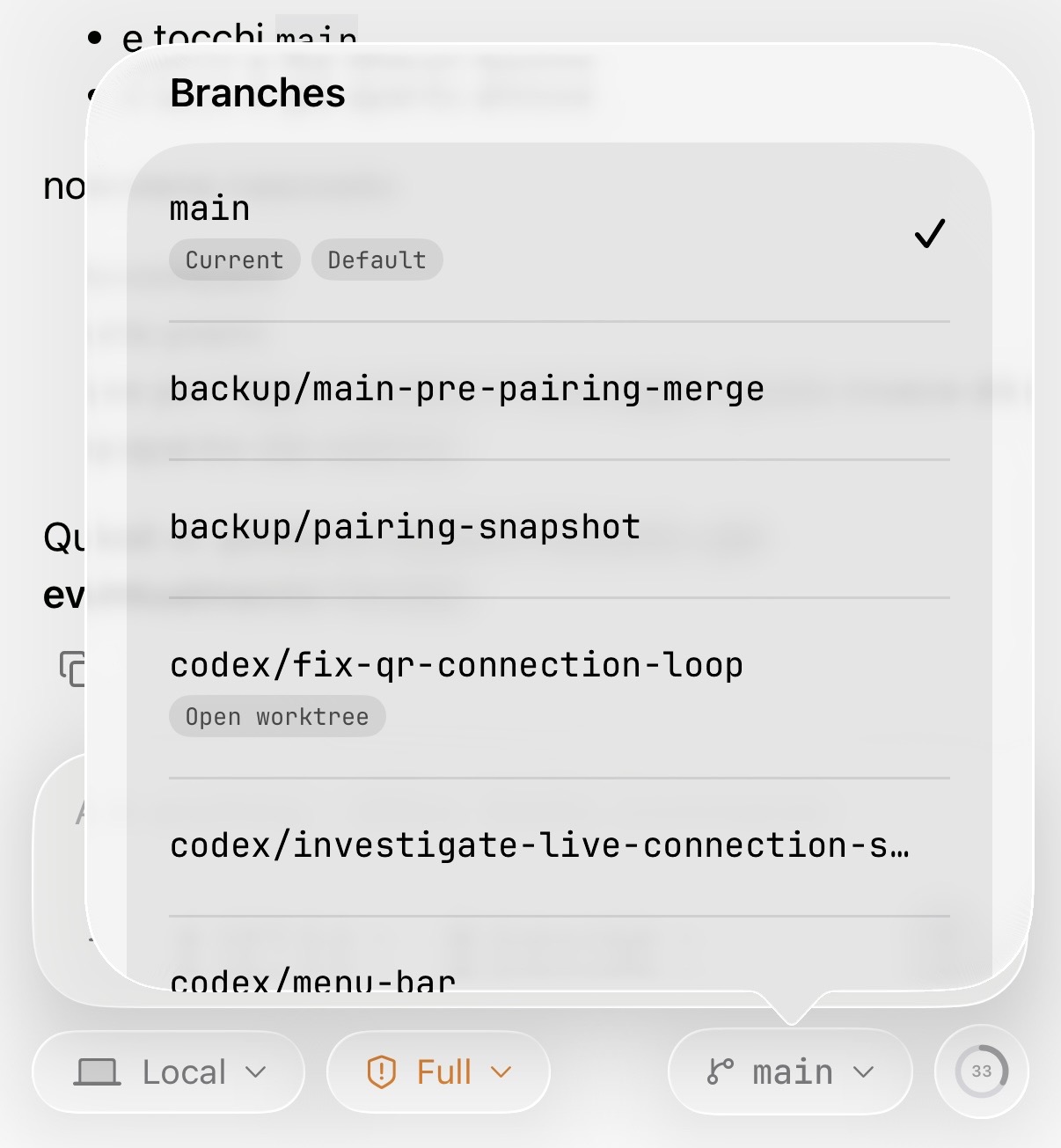Click the Branches popup header
This screenshot has width=1061, height=1148.
256,93
